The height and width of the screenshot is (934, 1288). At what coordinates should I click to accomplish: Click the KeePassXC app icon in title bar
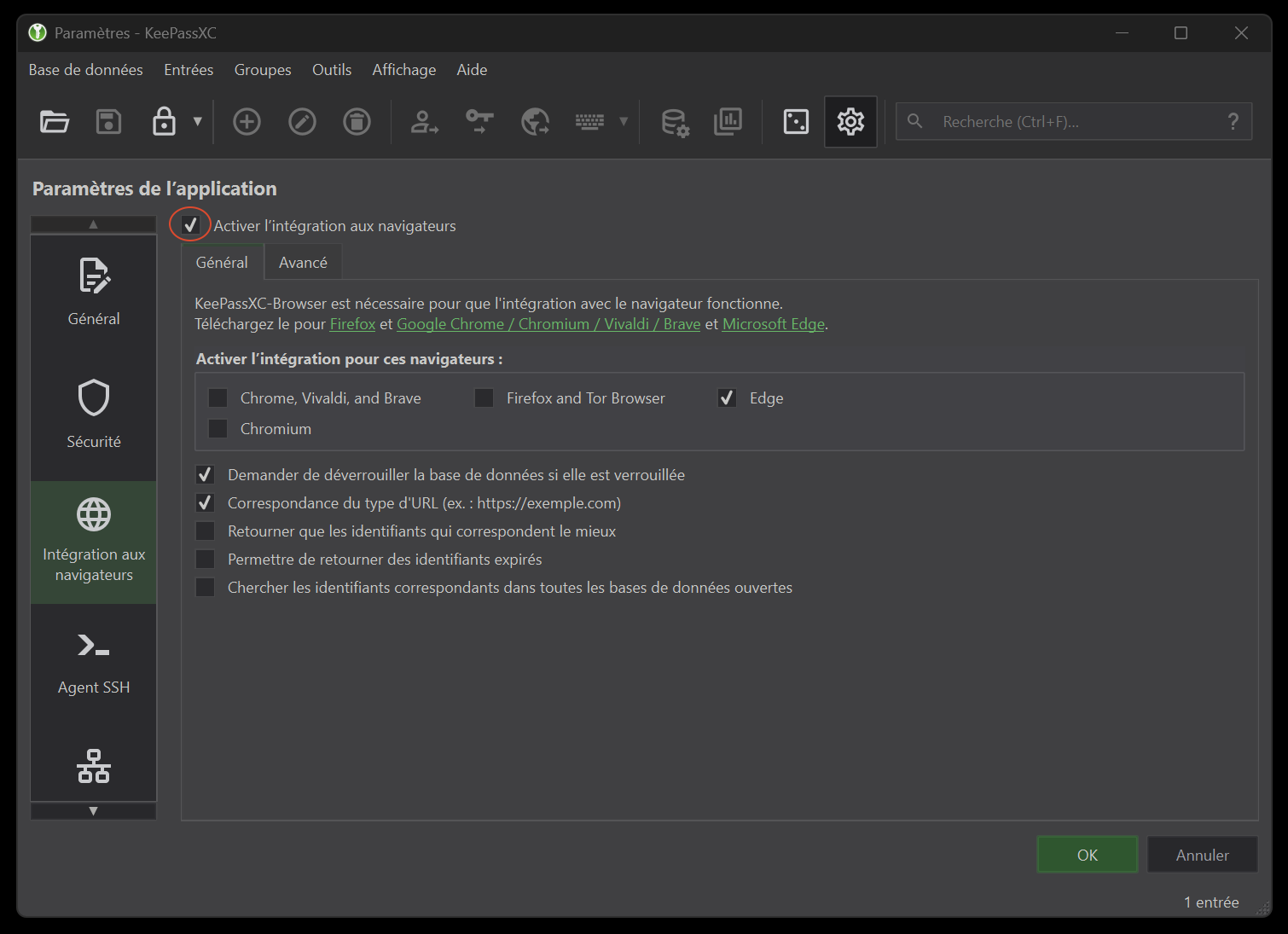pyautogui.click(x=38, y=33)
